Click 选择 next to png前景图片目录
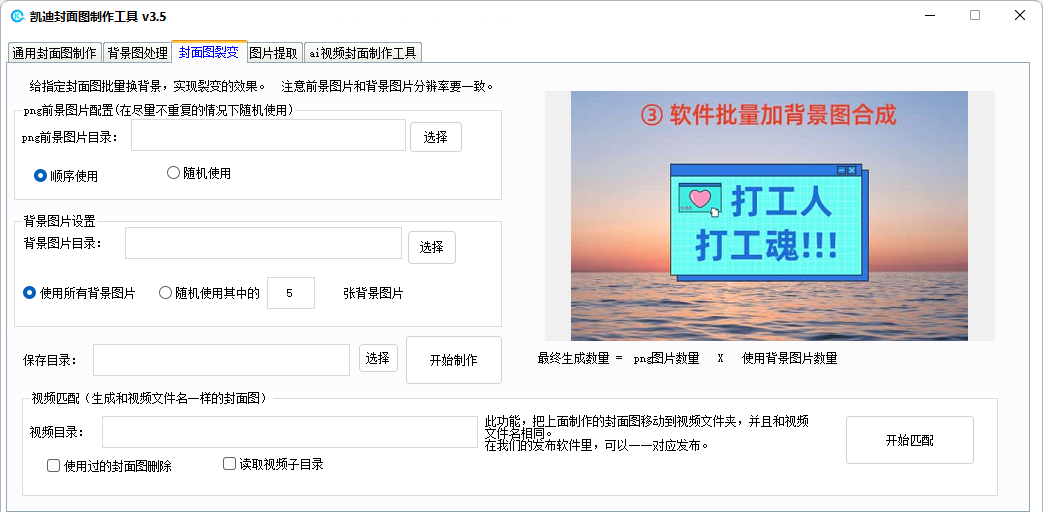The image size is (1043, 512). (436, 137)
